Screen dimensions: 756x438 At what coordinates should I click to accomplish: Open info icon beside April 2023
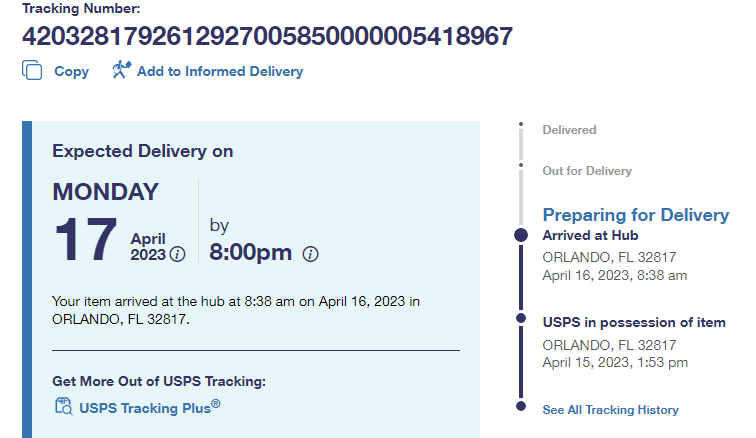click(x=178, y=254)
